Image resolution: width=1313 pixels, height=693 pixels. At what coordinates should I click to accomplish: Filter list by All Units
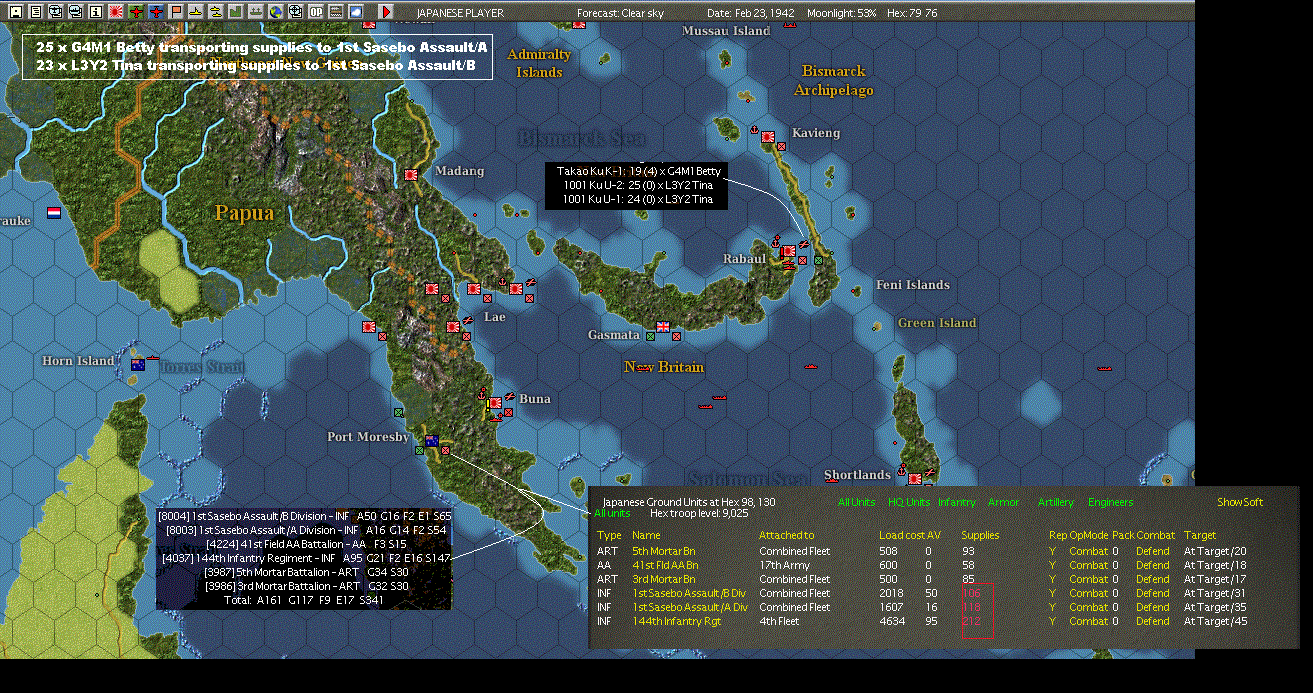856,502
